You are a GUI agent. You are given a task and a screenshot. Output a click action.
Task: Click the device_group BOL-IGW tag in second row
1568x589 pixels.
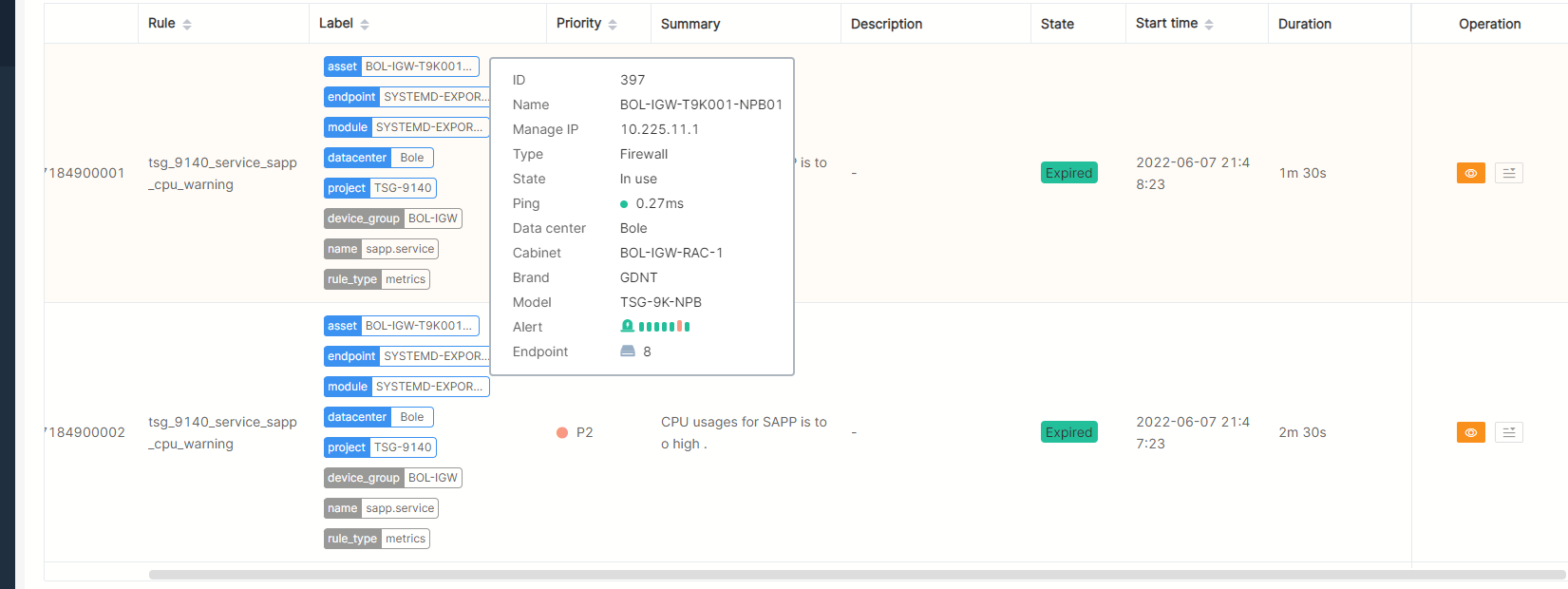[392, 478]
